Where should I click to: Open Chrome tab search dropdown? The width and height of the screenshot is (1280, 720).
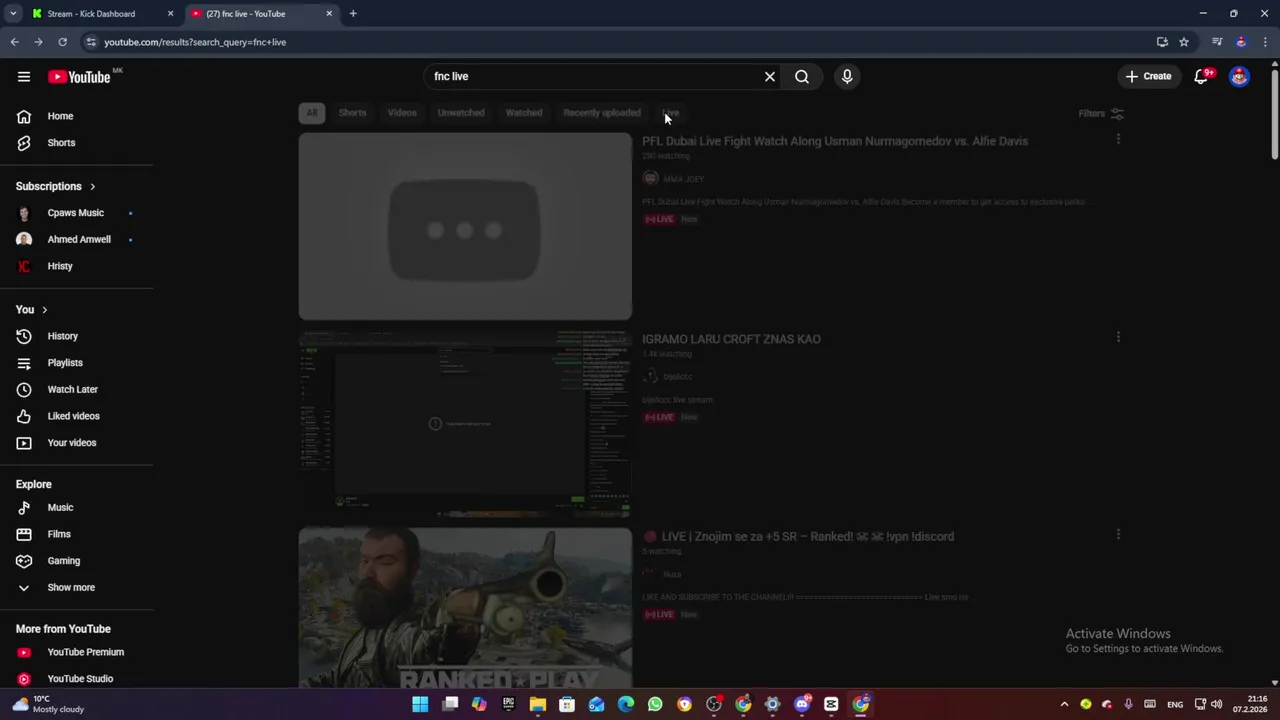point(13,14)
